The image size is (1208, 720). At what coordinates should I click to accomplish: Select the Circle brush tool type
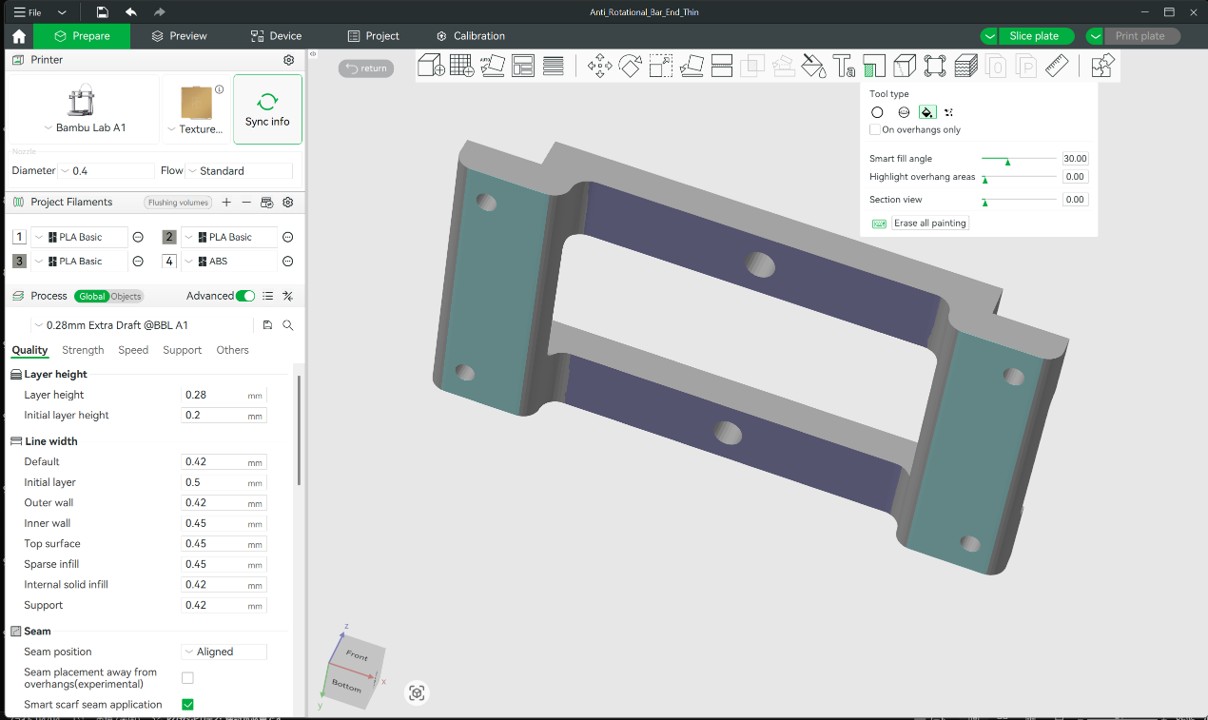point(877,112)
